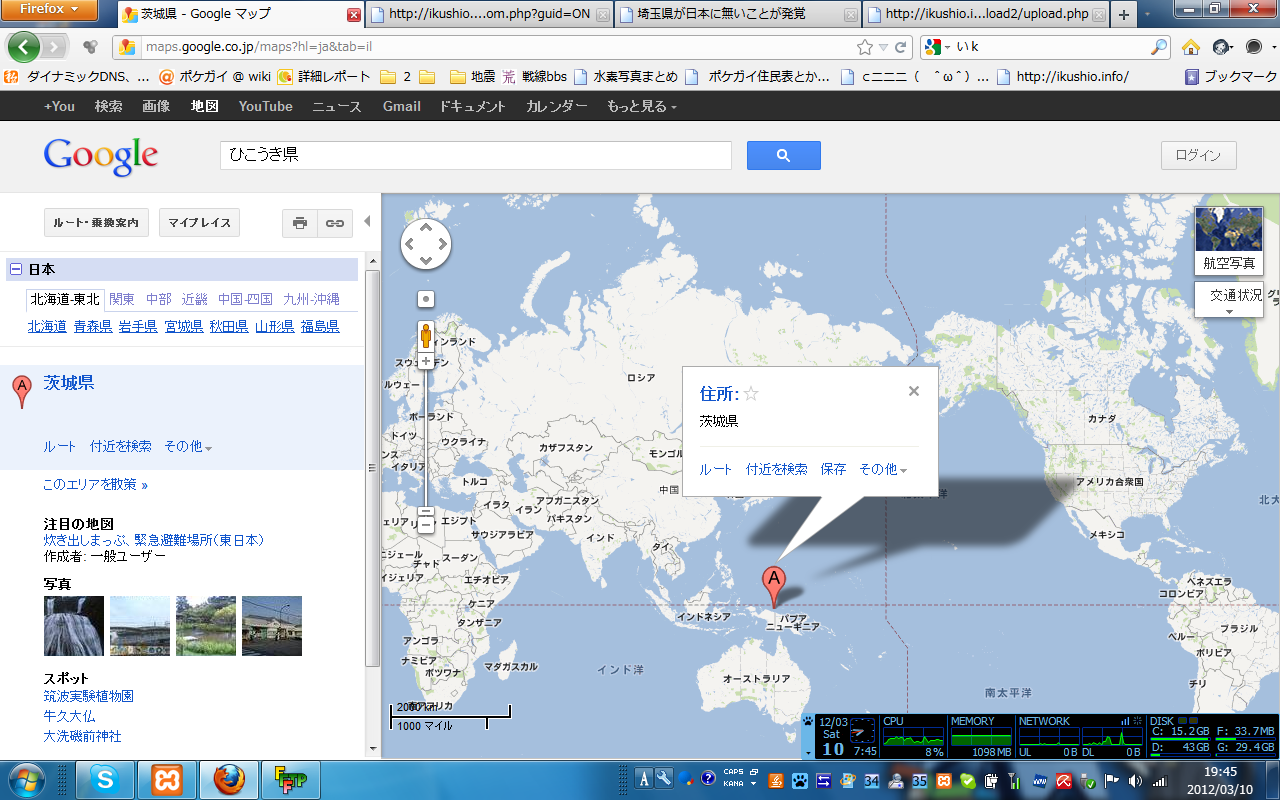Open その他 dropdown in the info window

click(882, 470)
